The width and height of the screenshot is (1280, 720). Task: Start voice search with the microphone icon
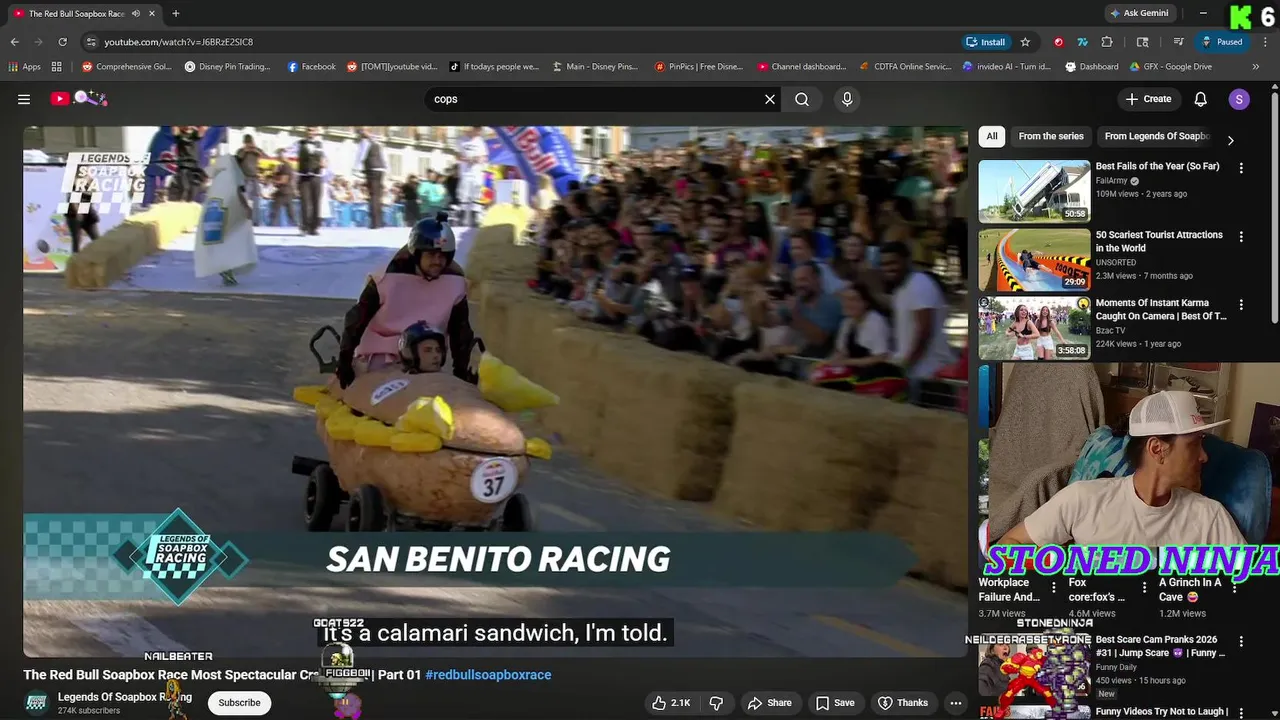(847, 99)
